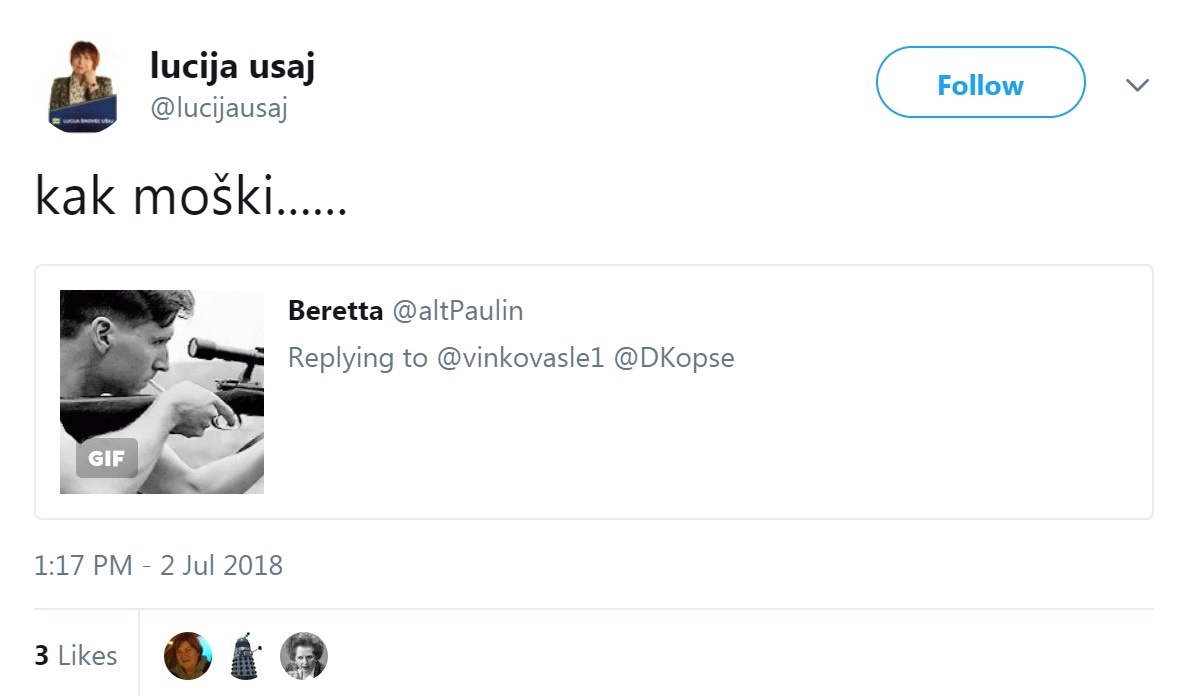The image size is (1196, 696).
Task: Open the tweet timestamp 2 Jul 2018
Action: point(158,565)
